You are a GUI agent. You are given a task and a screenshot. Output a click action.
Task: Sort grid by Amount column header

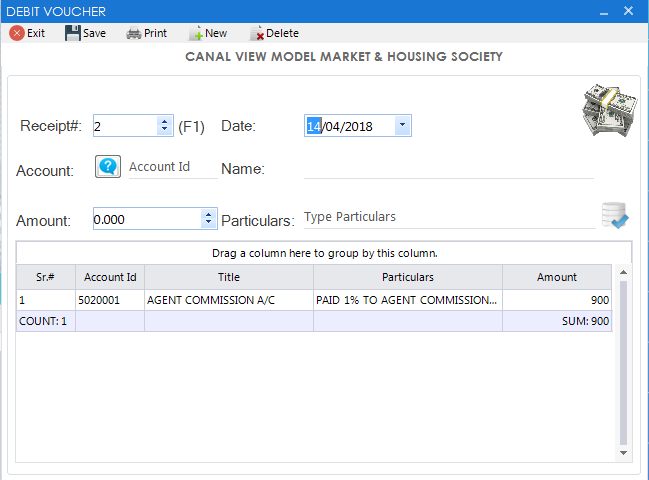click(556, 277)
